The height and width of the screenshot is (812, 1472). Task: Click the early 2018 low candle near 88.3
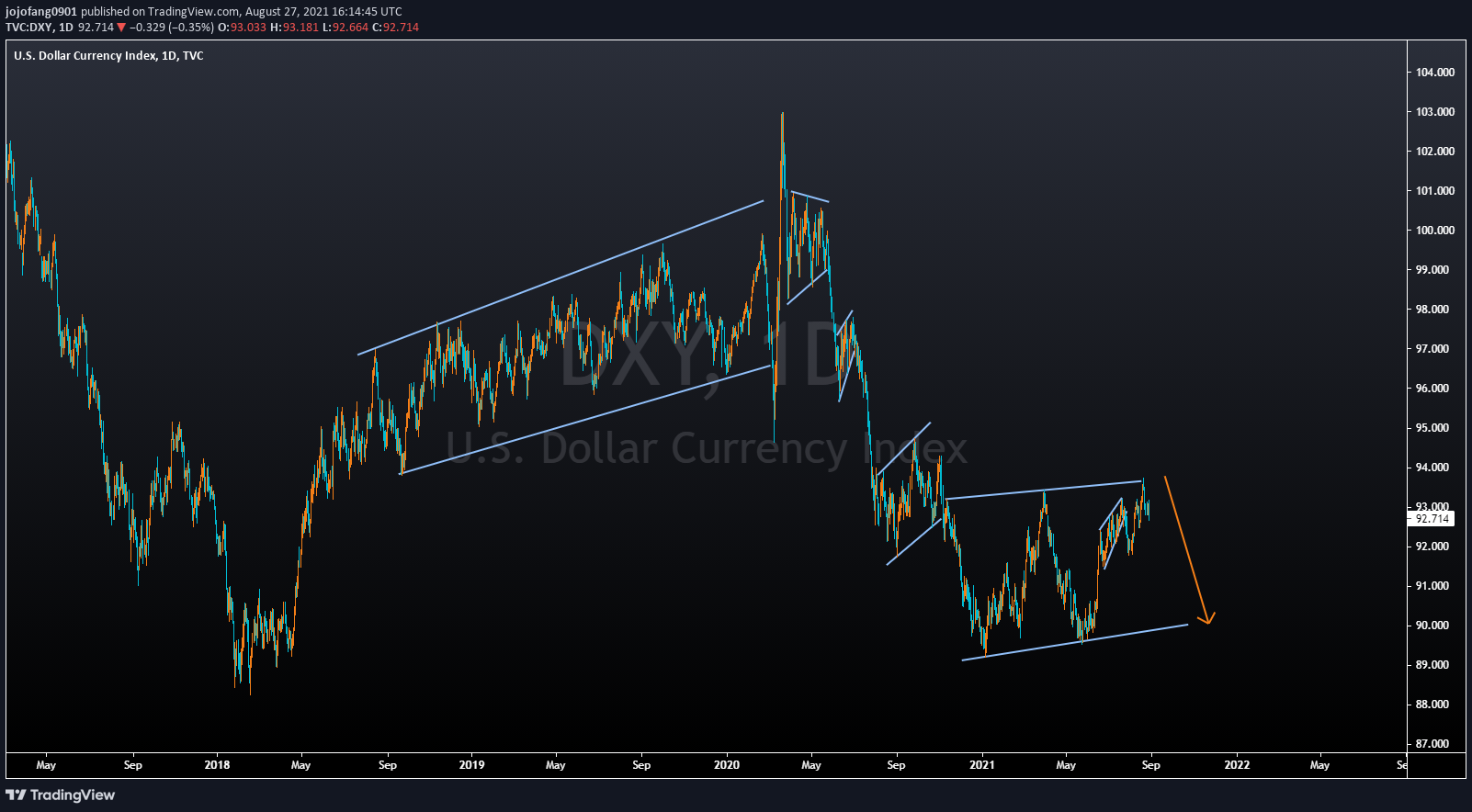[x=250, y=675]
